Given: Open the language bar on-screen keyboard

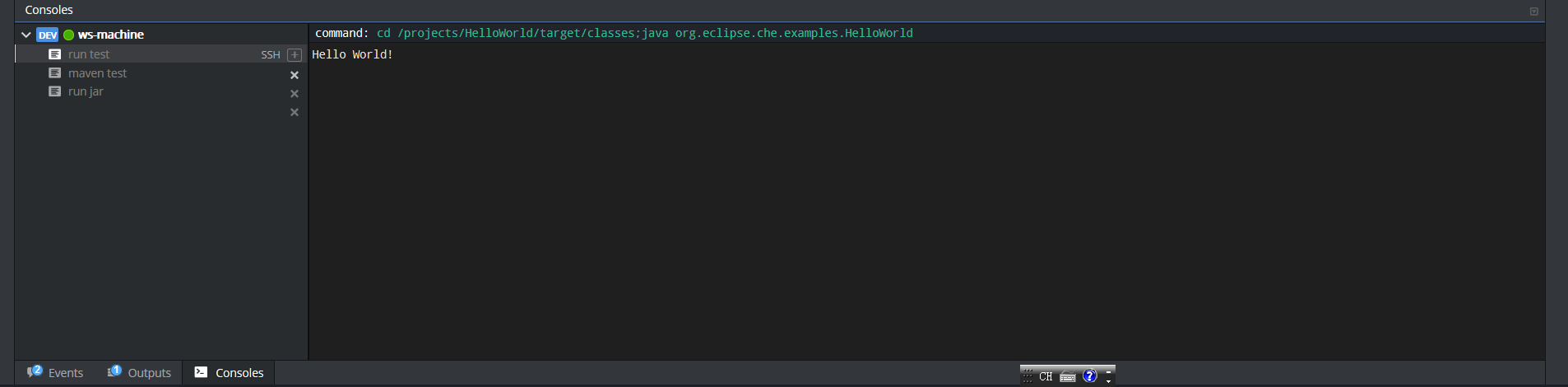Looking at the screenshot, I should pos(1068,376).
